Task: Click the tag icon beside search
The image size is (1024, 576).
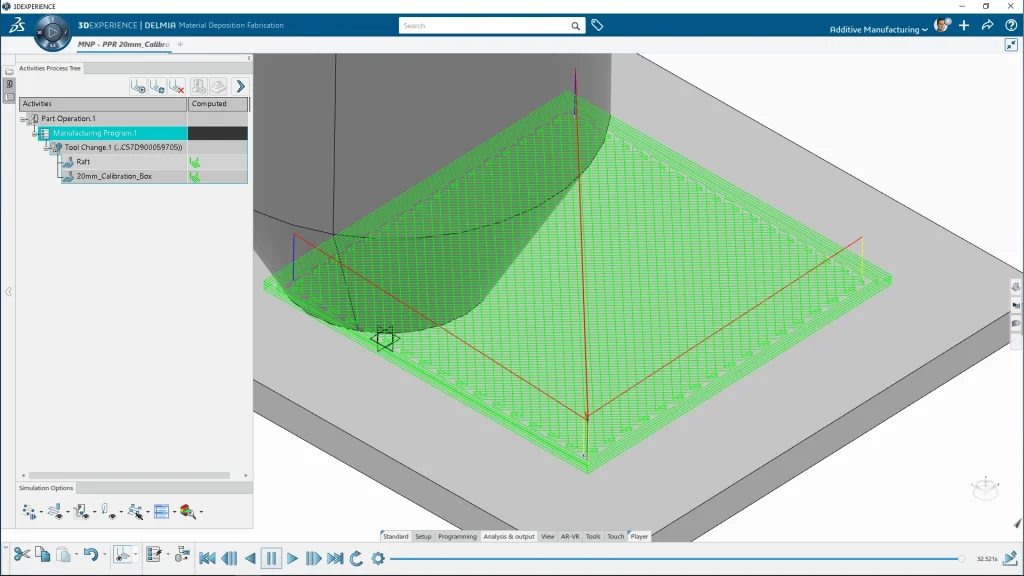Action: (597, 26)
